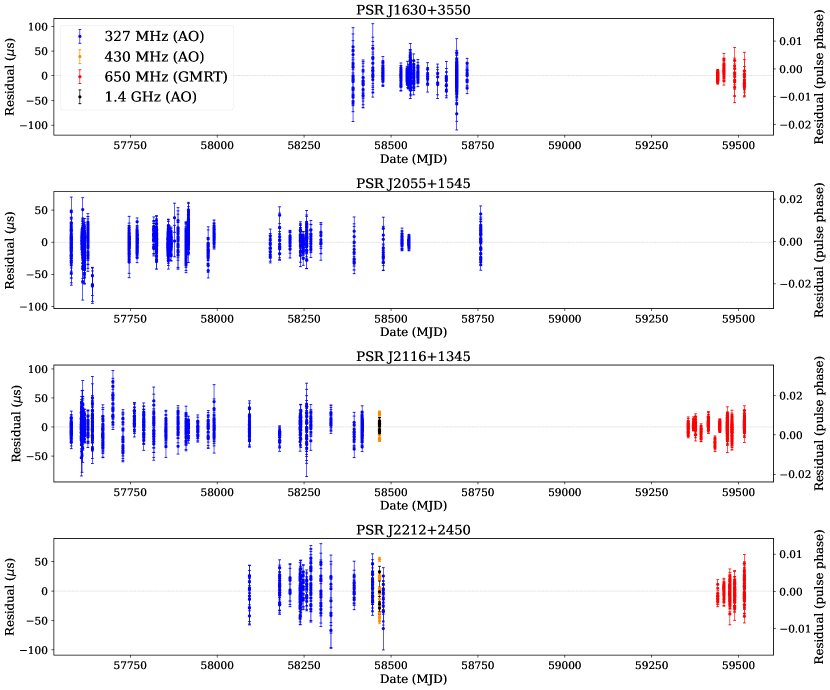Click the −0.01 pulse-phase tick in PSR J2212+2450 plot
Screen dimensions: 830x690
[795, 629]
